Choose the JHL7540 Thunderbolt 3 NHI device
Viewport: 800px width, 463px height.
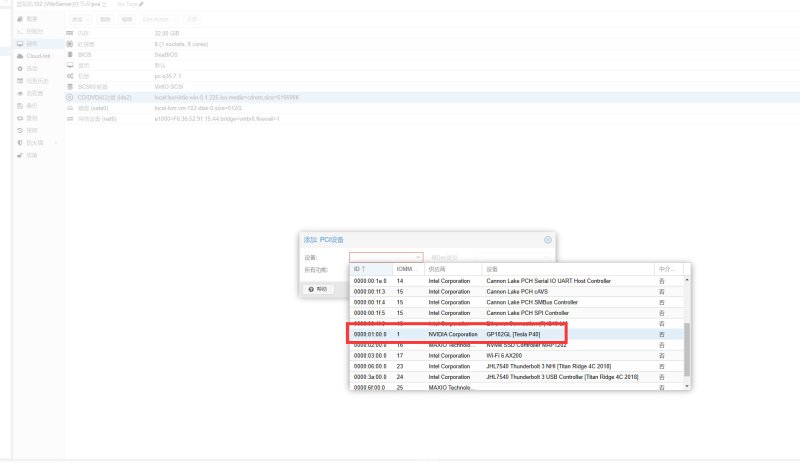coord(516,367)
